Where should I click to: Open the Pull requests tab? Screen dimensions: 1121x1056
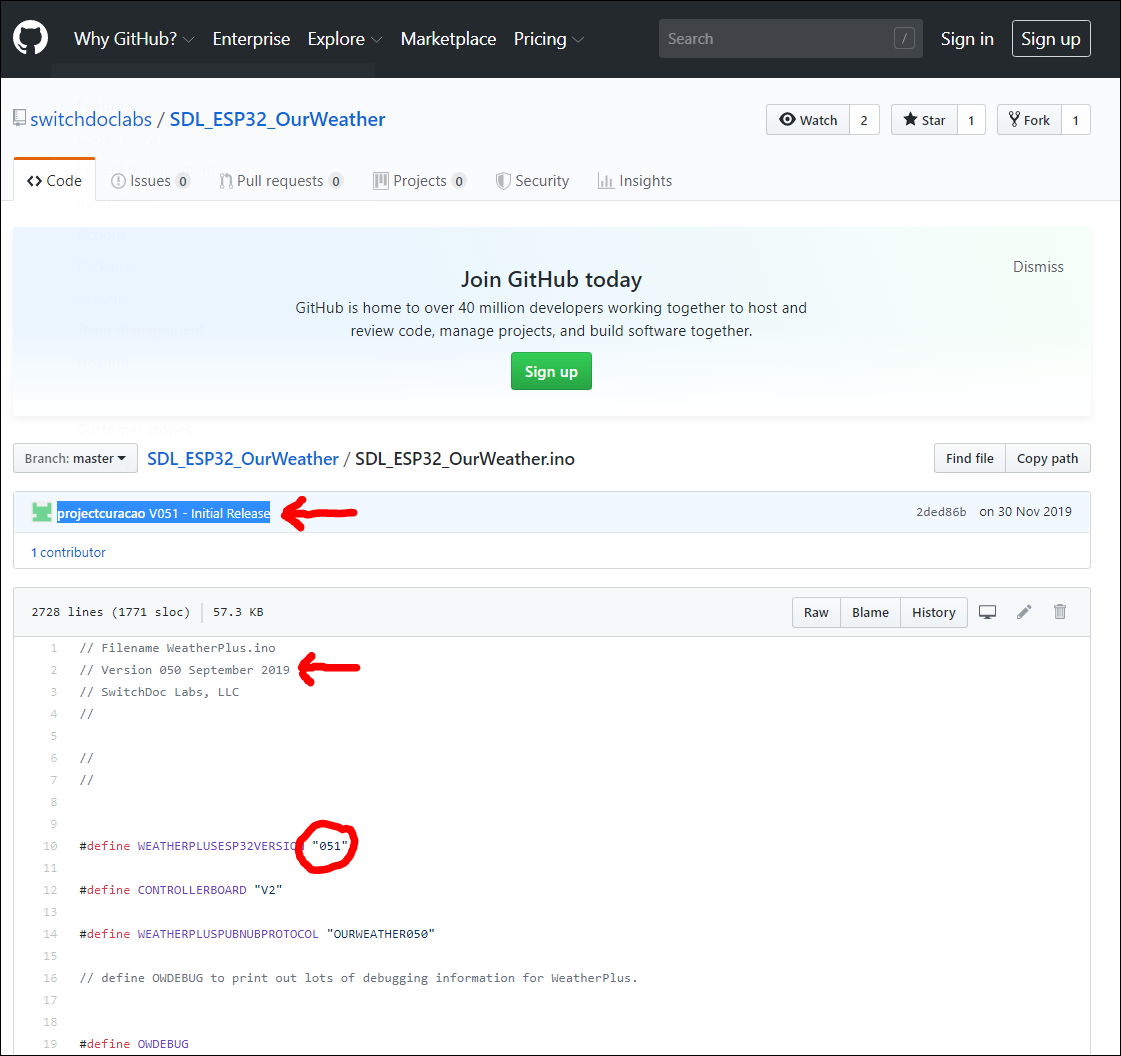281,181
